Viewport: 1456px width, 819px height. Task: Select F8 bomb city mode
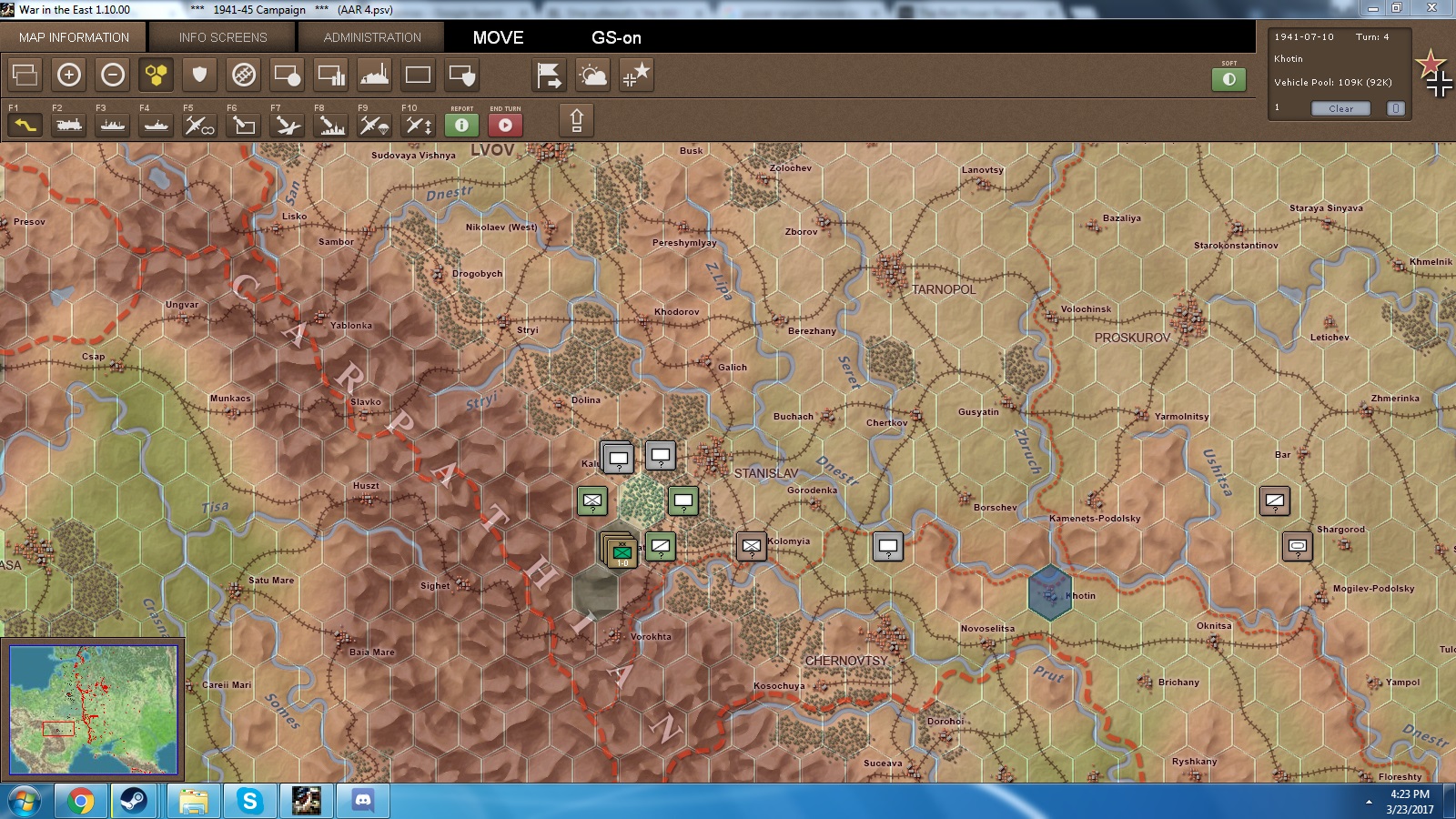click(331, 125)
